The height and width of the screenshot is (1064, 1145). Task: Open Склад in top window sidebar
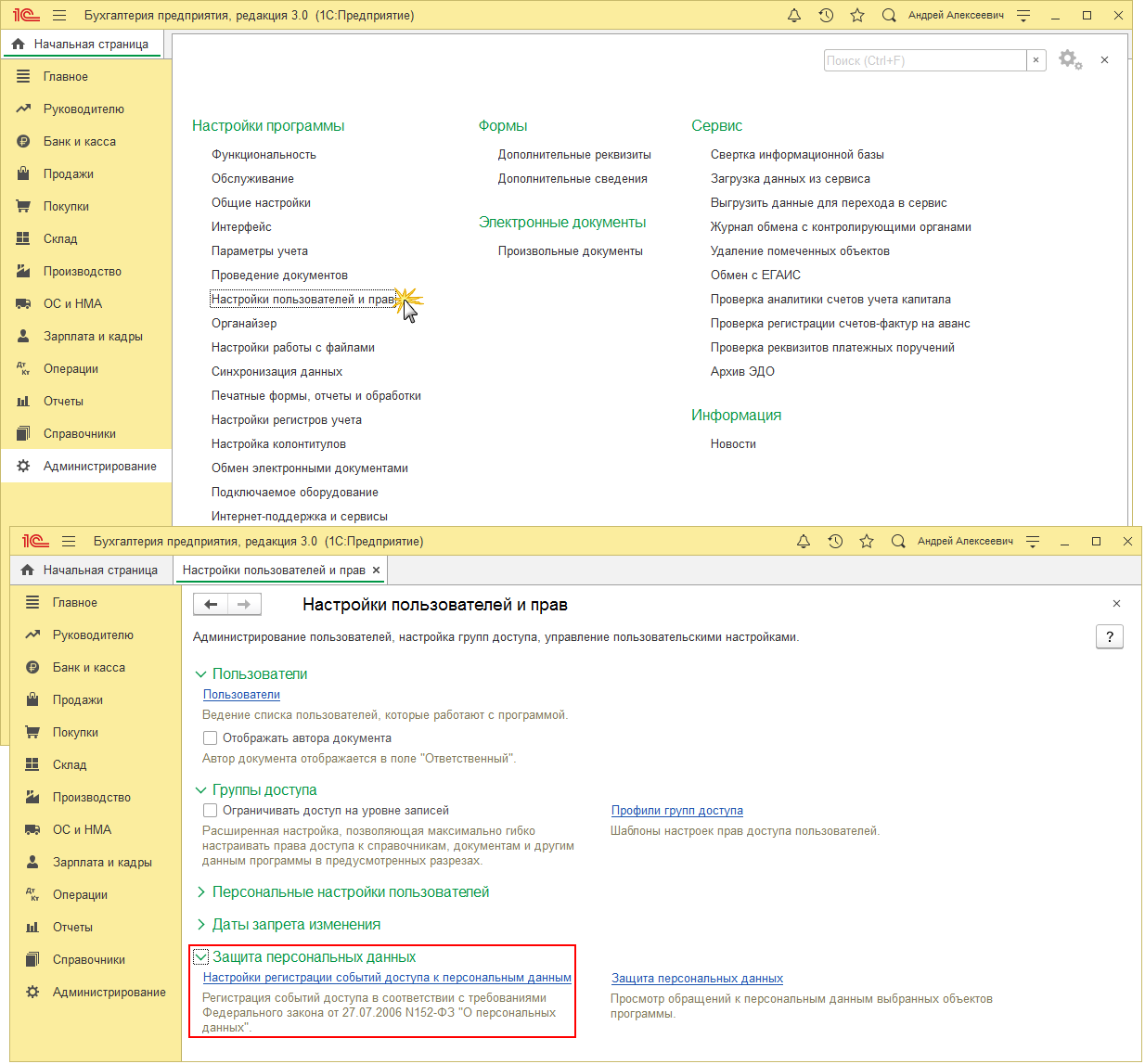[86, 239]
